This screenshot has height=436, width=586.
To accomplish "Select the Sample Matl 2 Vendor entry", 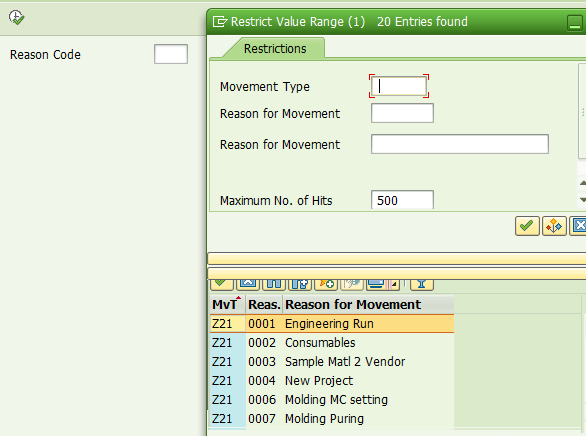I will 332,362.
